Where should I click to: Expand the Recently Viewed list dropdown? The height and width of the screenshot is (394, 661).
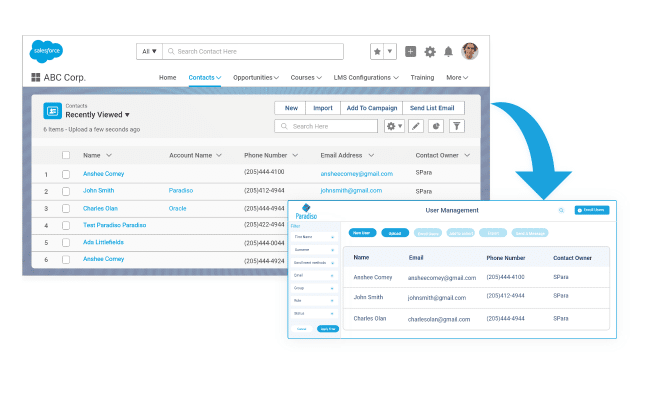(x=127, y=115)
